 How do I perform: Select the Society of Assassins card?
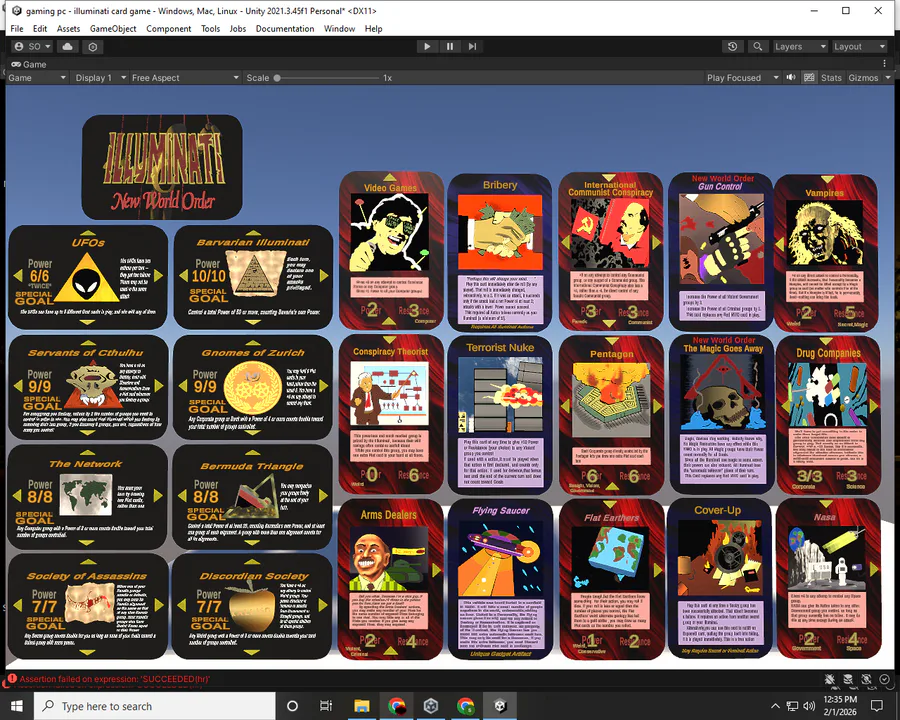[88, 606]
